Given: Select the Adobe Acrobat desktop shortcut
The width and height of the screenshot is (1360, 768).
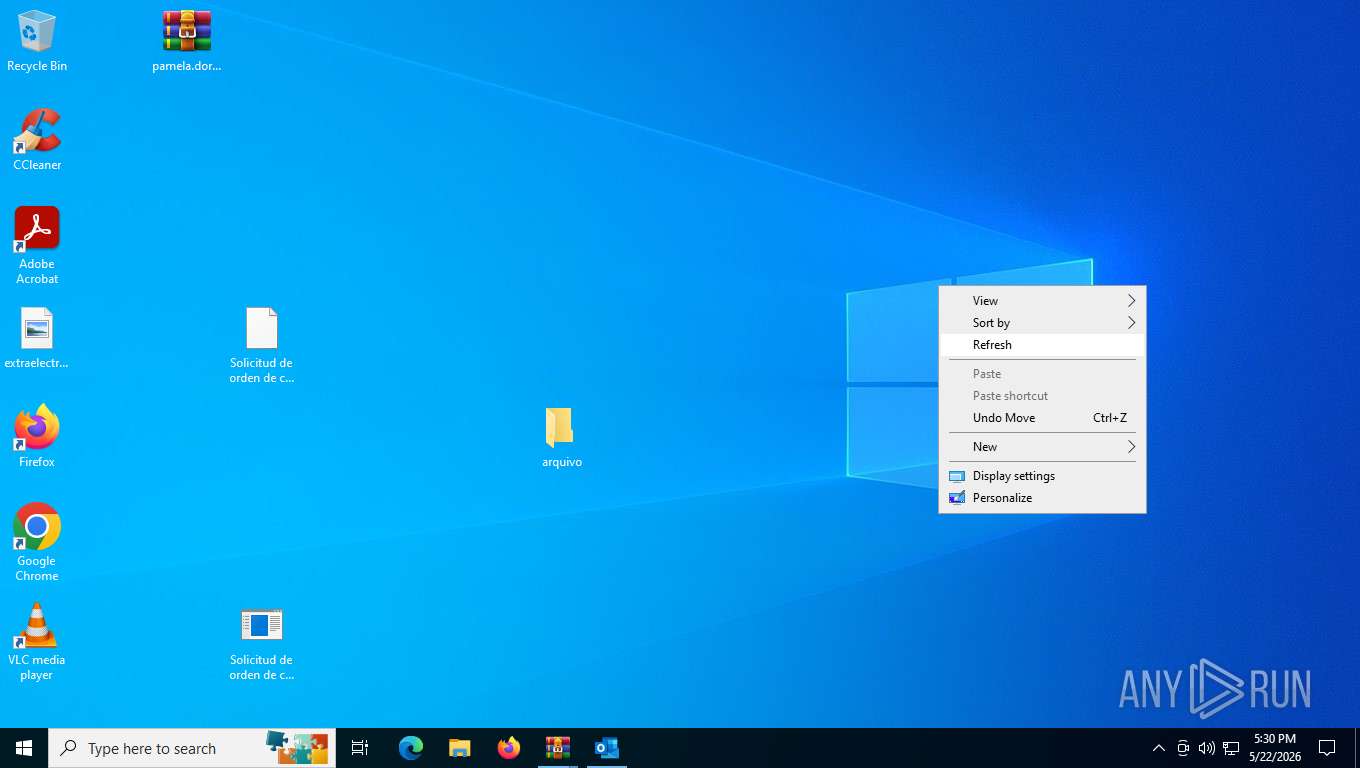Looking at the screenshot, I should point(37,246).
